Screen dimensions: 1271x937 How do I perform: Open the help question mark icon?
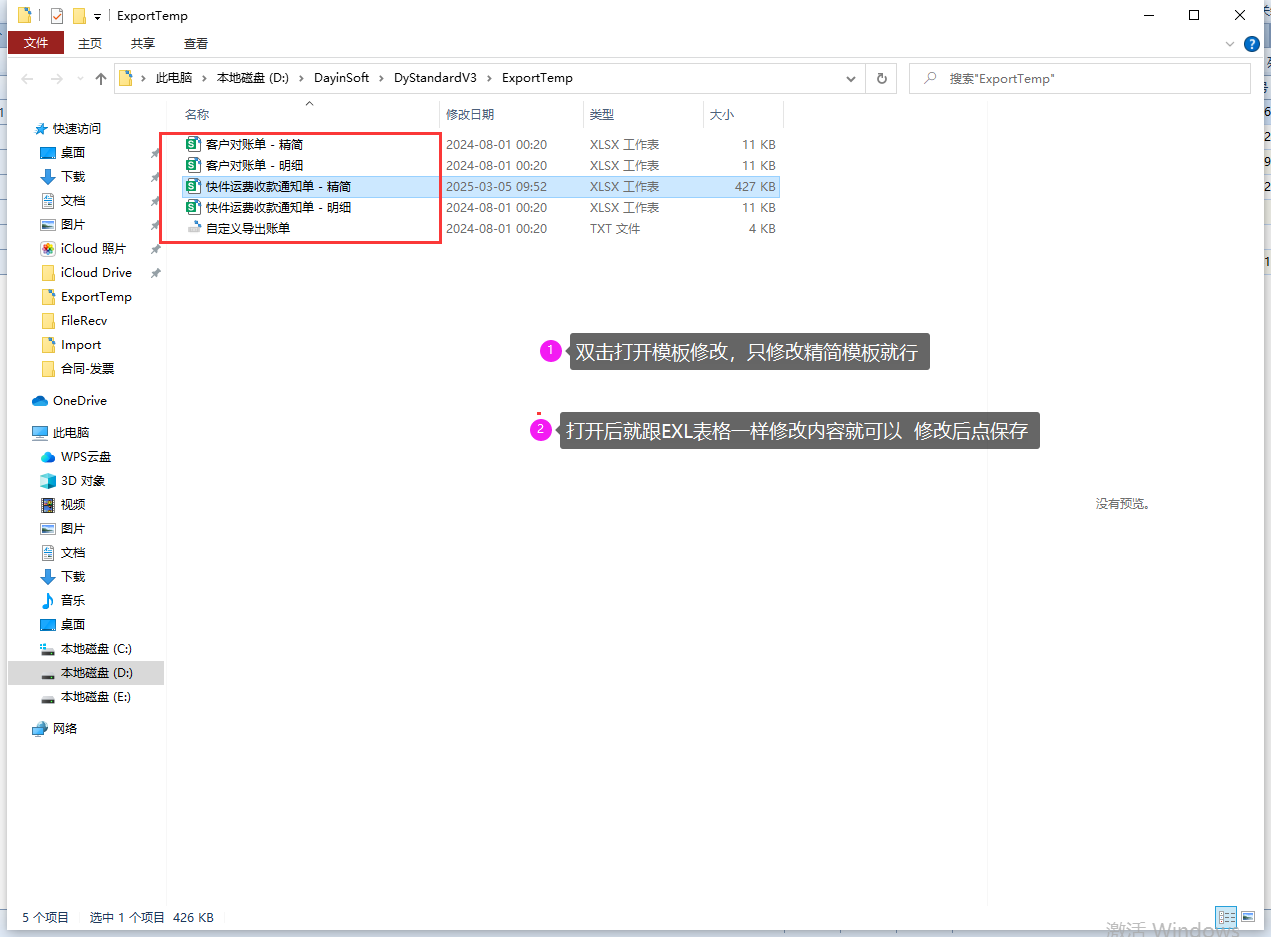pyautogui.click(x=1251, y=44)
